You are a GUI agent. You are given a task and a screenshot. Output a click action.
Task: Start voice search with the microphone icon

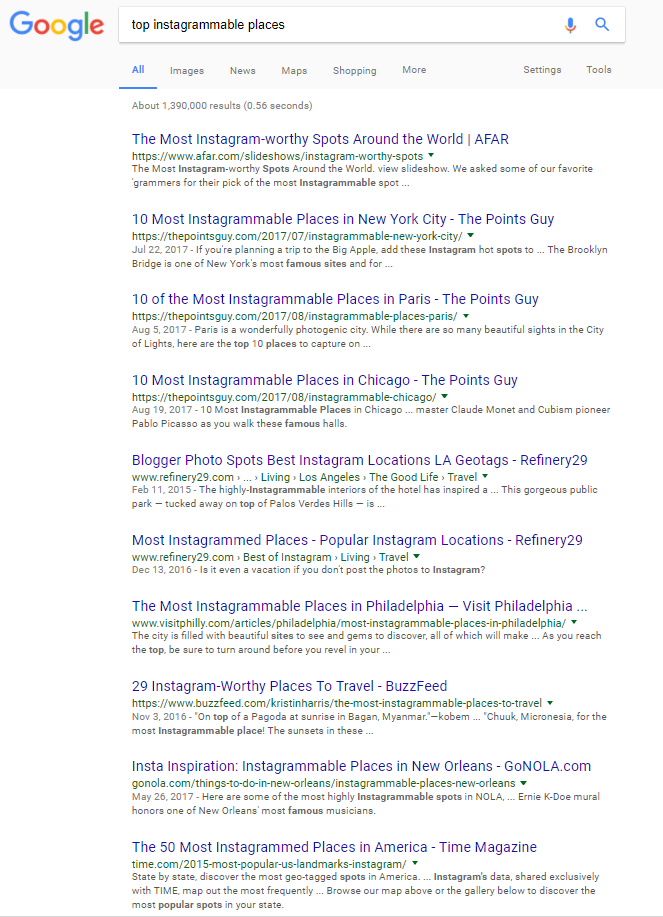point(570,25)
